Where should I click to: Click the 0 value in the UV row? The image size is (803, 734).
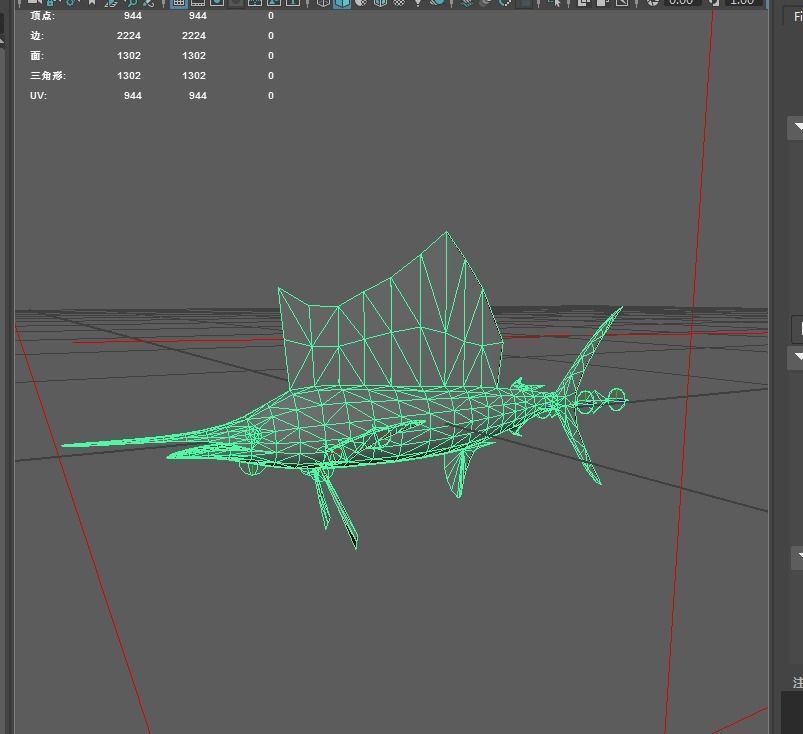pos(271,95)
